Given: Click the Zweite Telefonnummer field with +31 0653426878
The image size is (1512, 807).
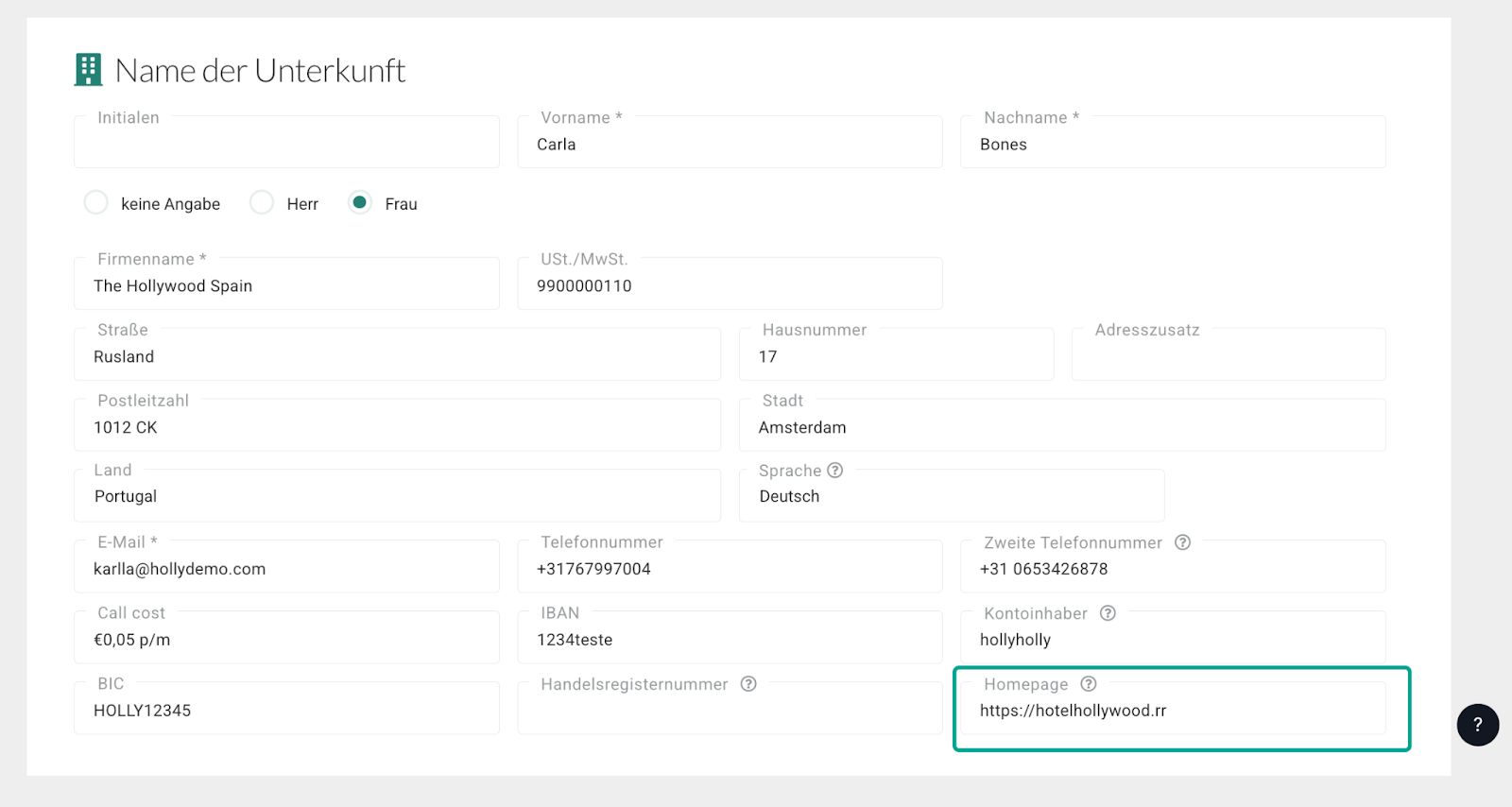Looking at the screenshot, I should [x=1173, y=566].
